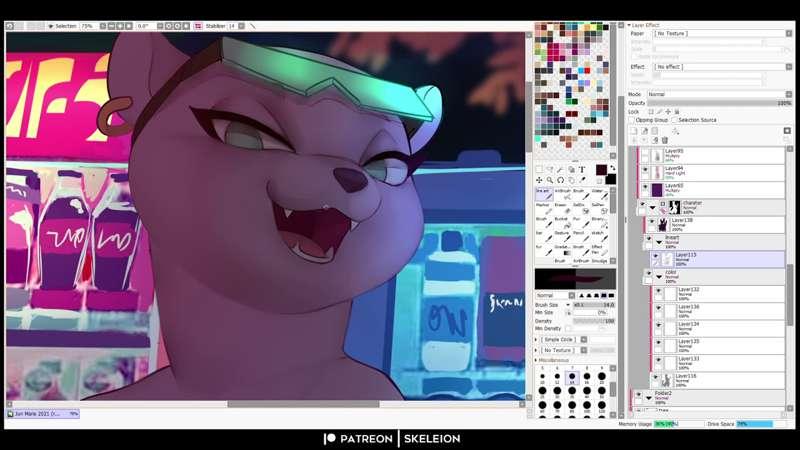Hide Layer93 using its eye icon
800x450 pixels.
pos(645,188)
